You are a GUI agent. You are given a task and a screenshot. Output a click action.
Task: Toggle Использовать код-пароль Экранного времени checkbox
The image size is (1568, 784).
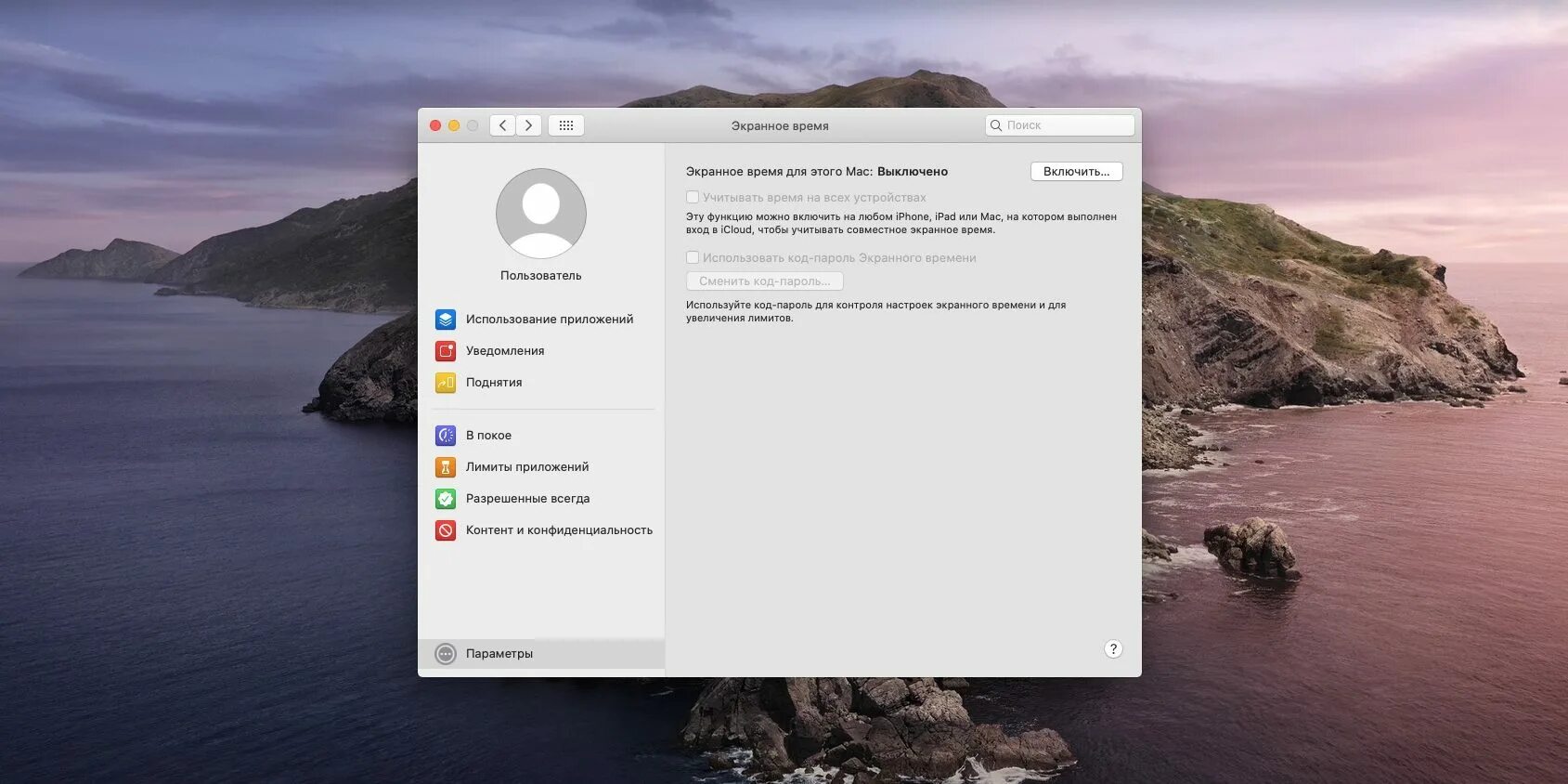point(693,257)
